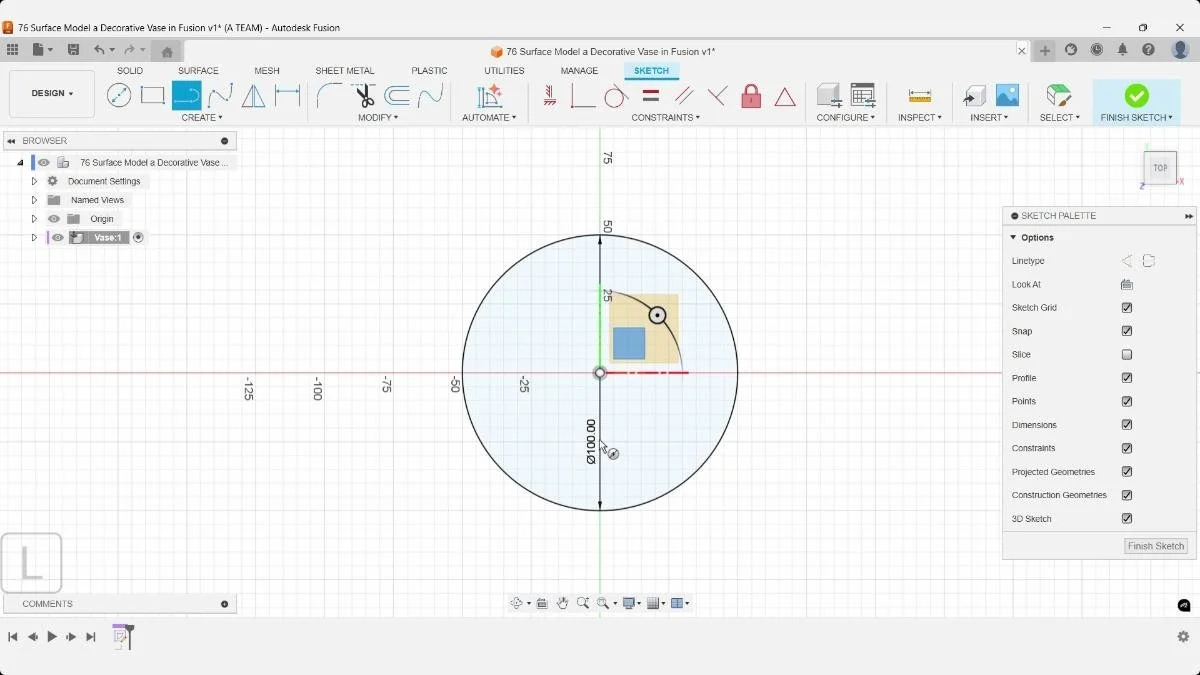Screen dimensions: 1200x675
Task: Click the Save disk icon
Action: (x=73, y=50)
